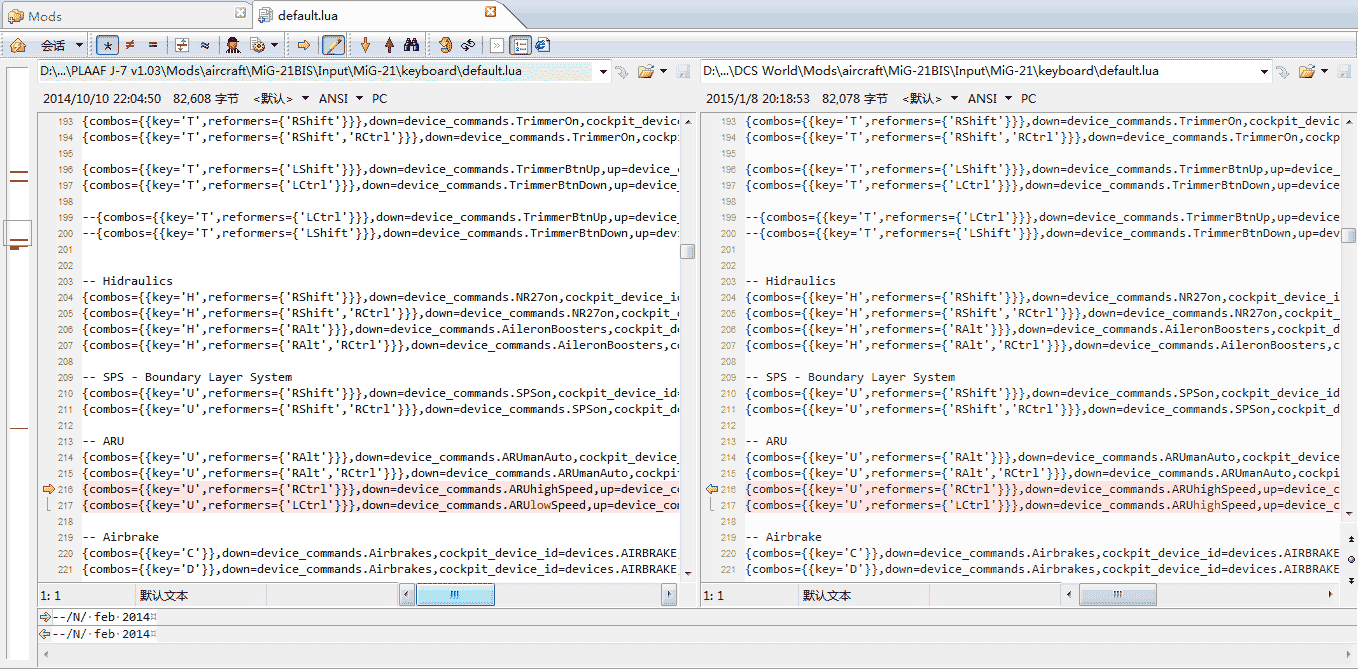Toggle the Edit pencil mode

point(333,45)
